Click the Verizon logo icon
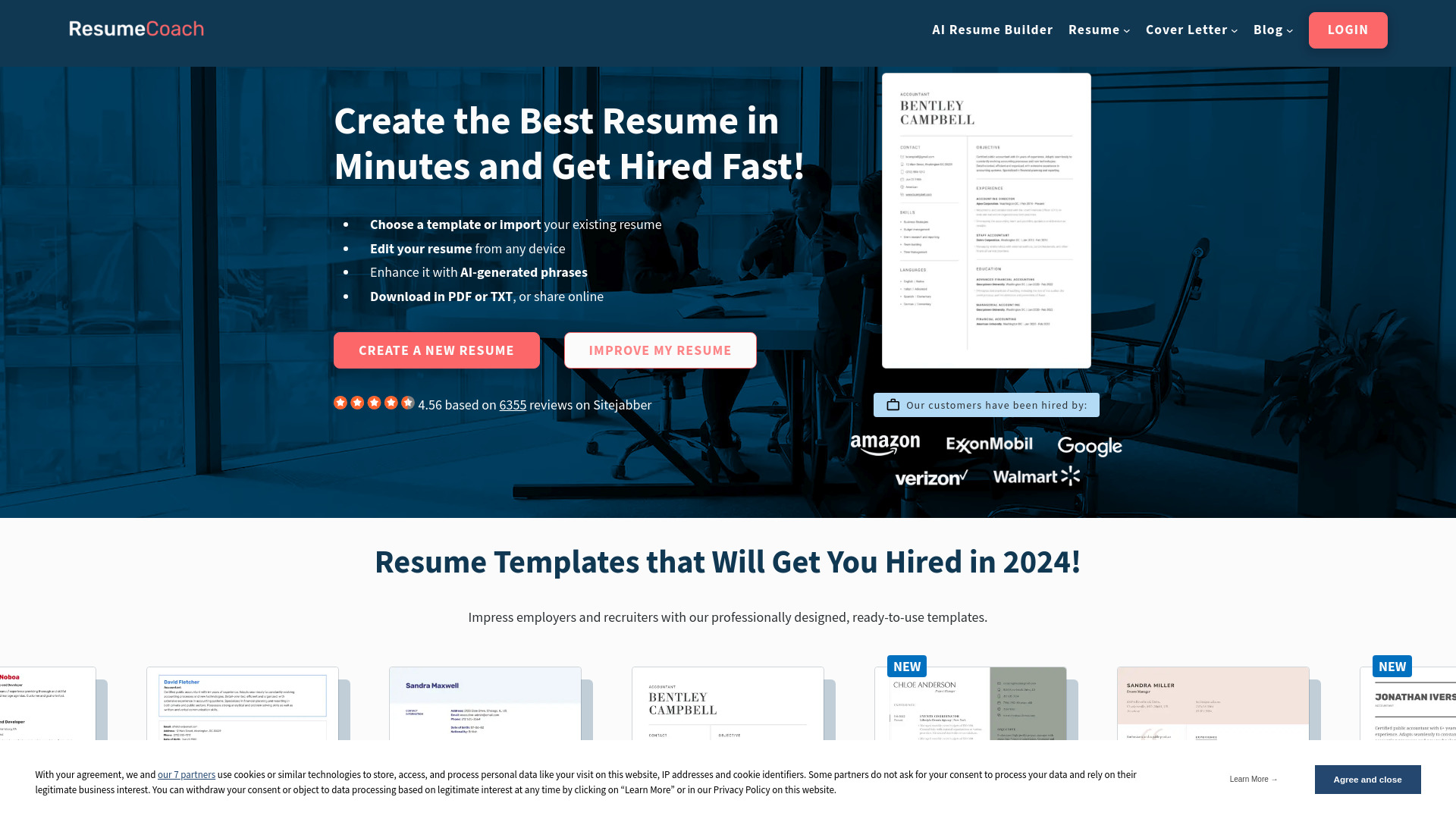The width and height of the screenshot is (1456, 819). pos(931,478)
